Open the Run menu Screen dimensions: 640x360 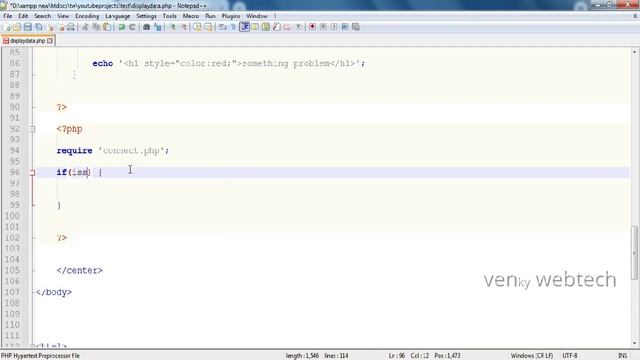click(x=210, y=16)
